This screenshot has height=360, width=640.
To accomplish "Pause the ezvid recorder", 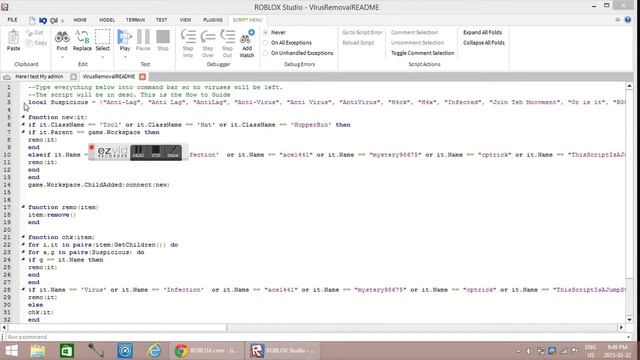I will [x=138, y=152].
